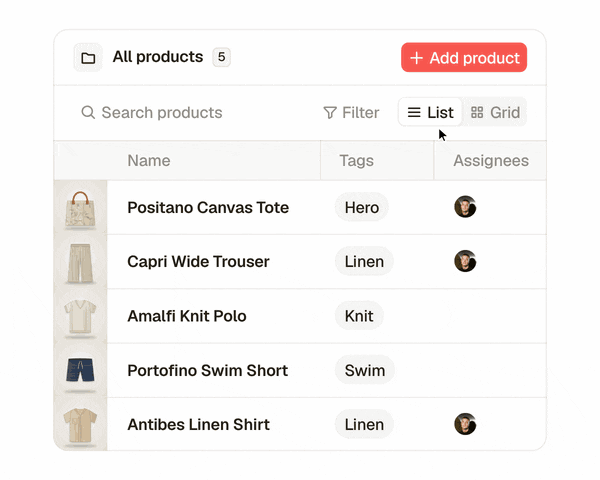
Task: Click the Grid view squares icon
Action: click(477, 113)
